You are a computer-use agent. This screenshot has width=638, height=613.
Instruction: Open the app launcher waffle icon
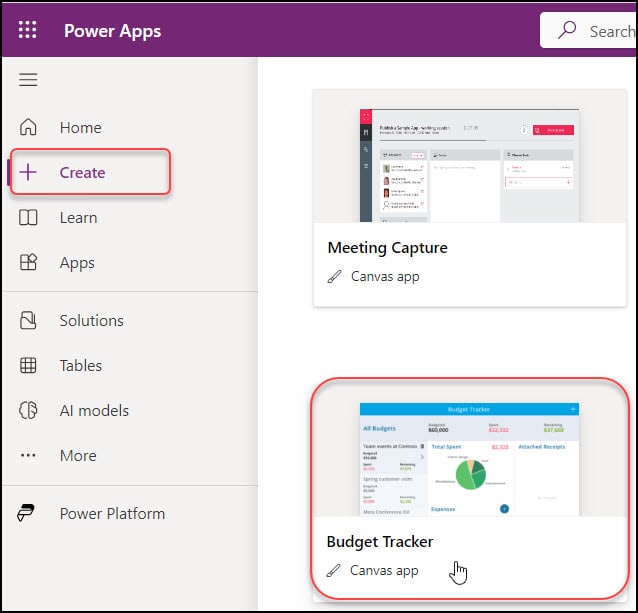[28, 30]
